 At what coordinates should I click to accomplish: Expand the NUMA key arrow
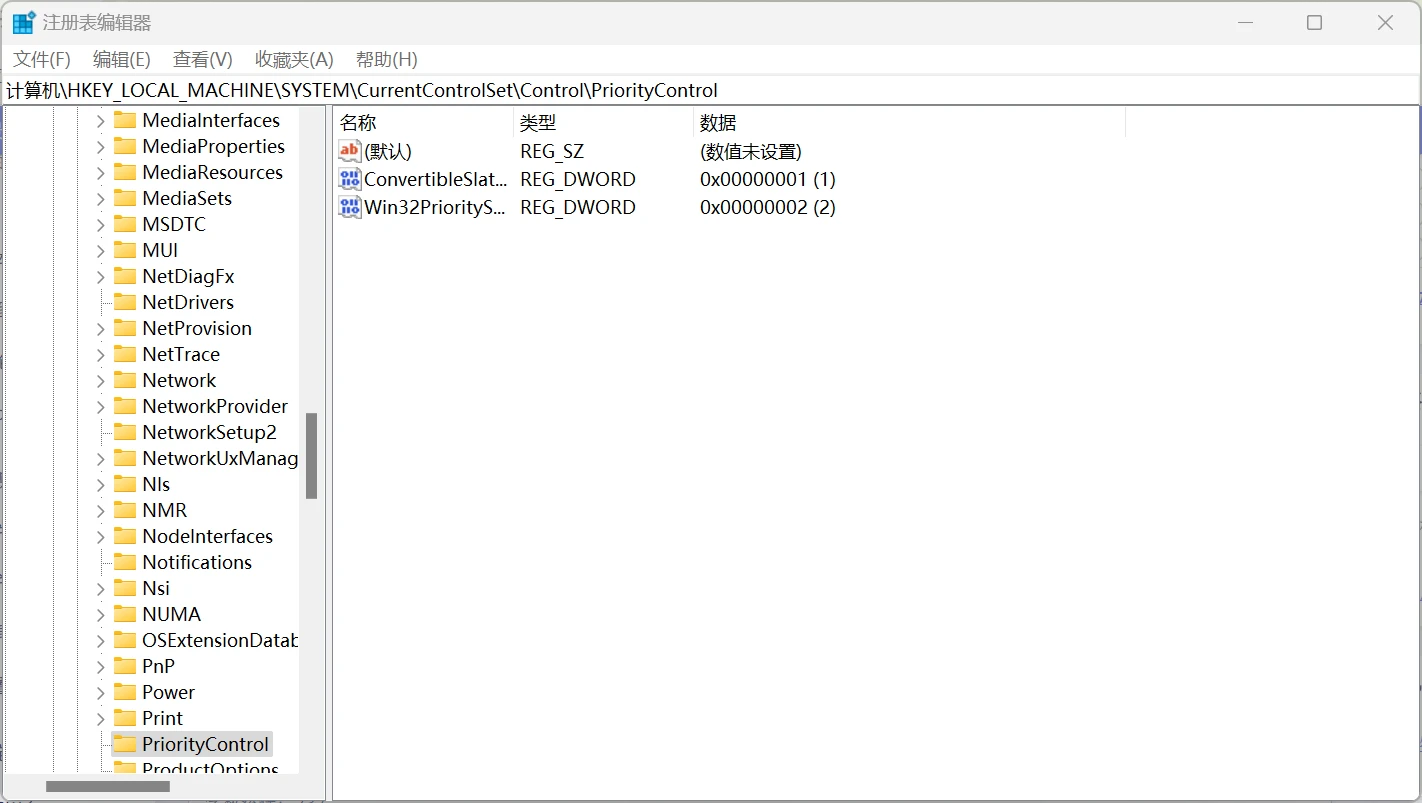pyautogui.click(x=100, y=615)
